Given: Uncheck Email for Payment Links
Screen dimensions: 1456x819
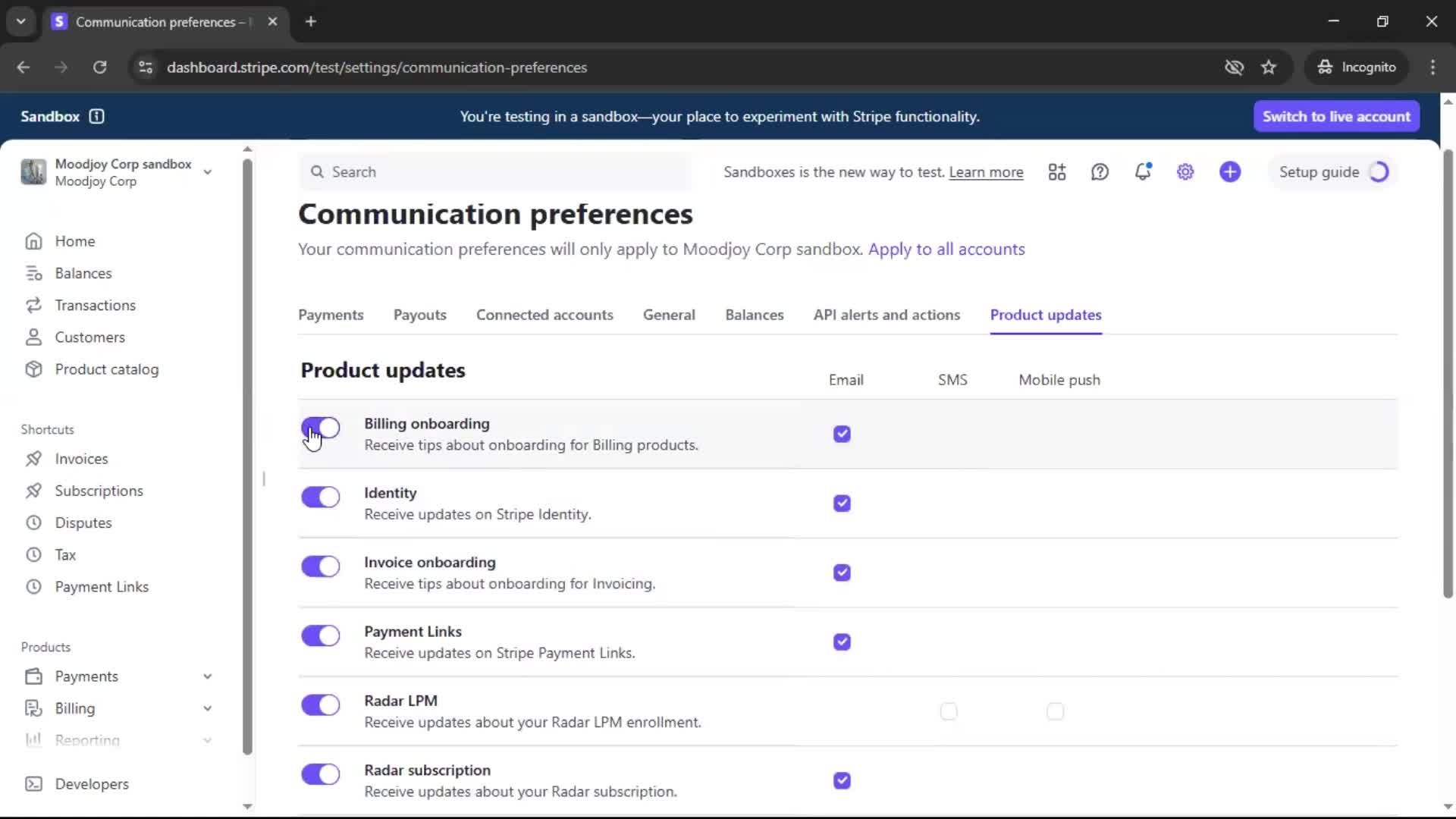Looking at the screenshot, I should (842, 642).
